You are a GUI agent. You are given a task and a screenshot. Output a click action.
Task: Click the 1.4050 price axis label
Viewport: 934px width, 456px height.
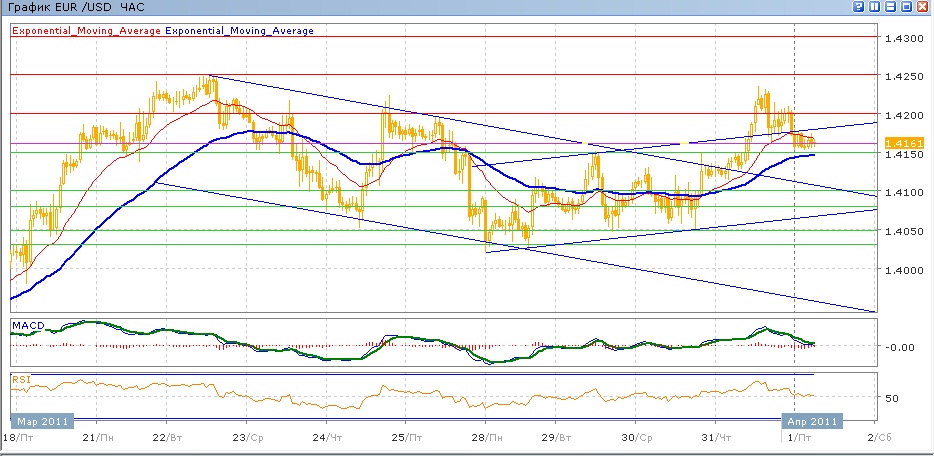click(x=904, y=232)
